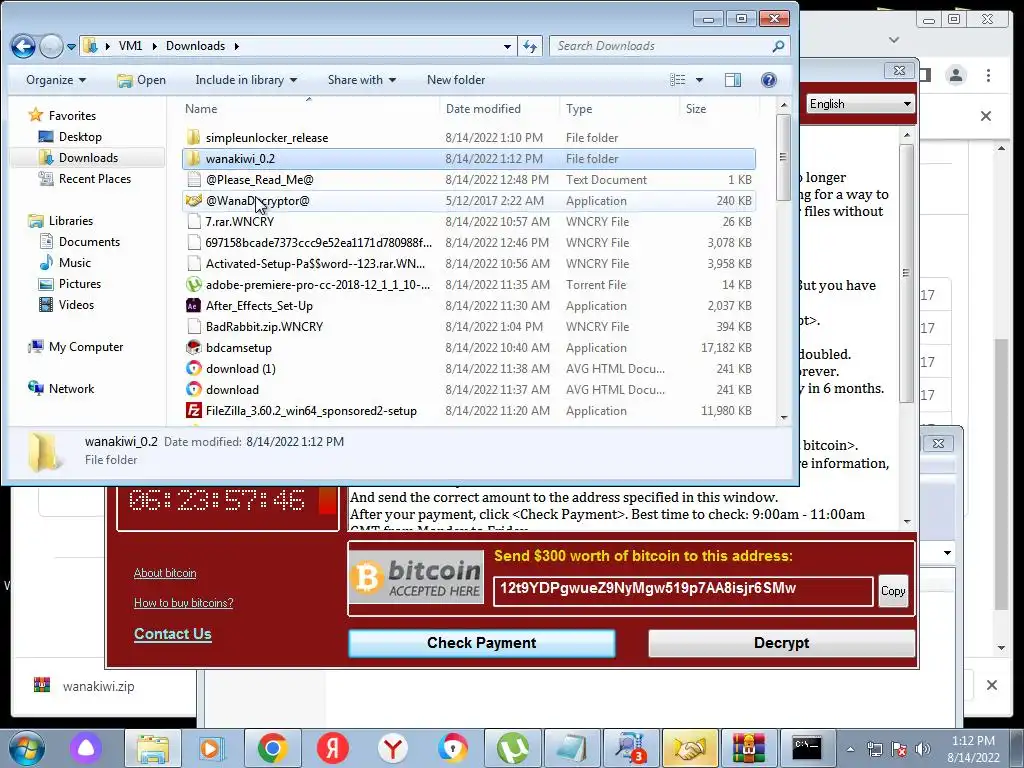Toggle the preview pane icon

[733, 80]
